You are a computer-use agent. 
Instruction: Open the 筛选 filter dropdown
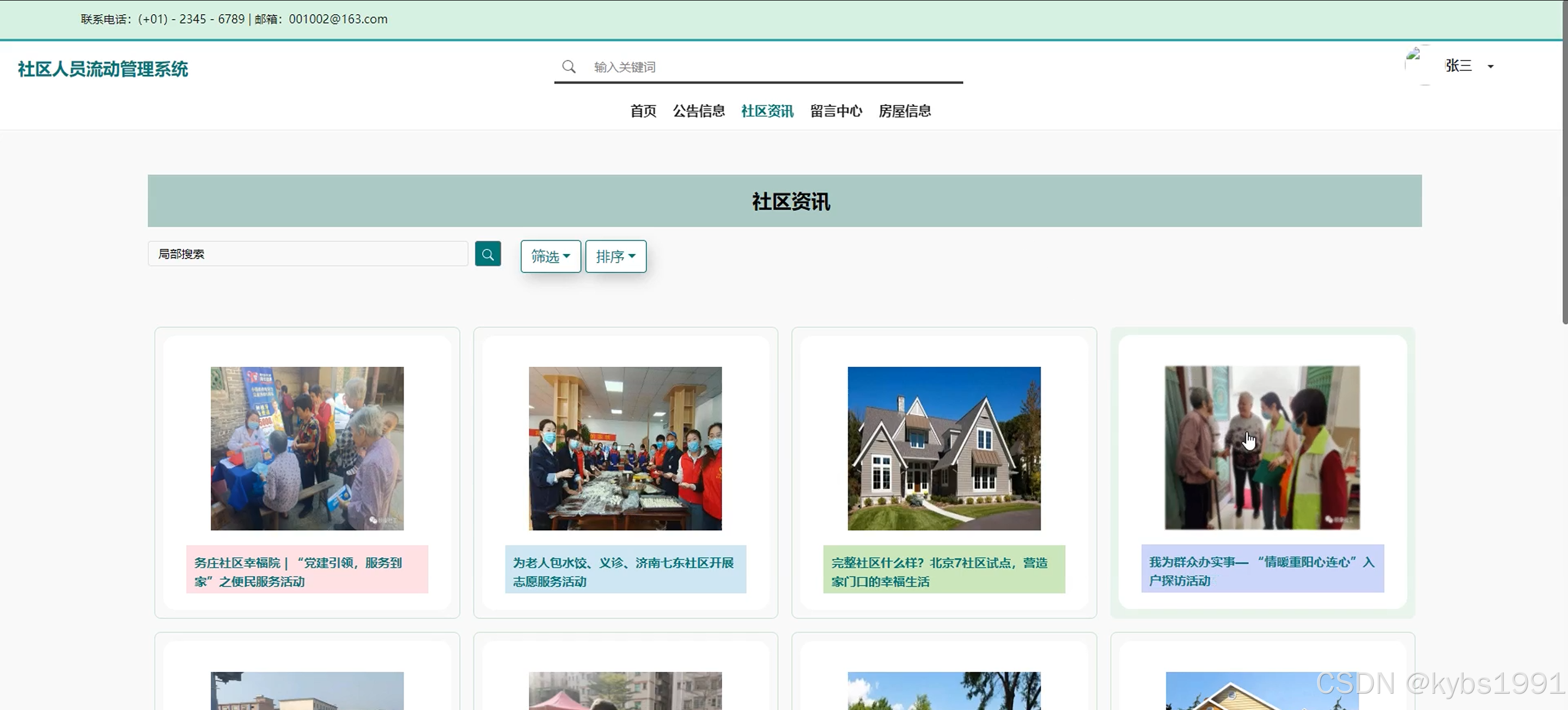pos(550,256)
